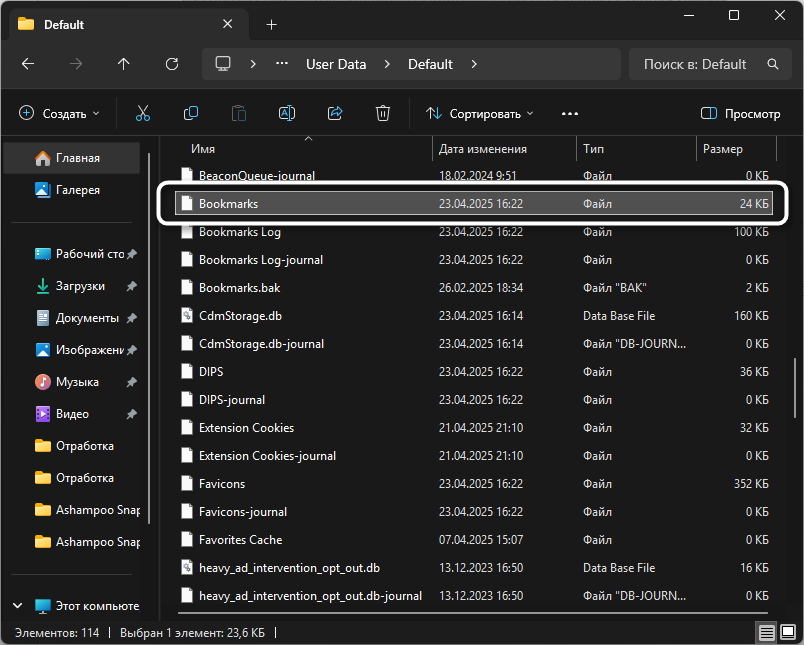Navigate back with the left arrow
The width and height of the screenshot is (804, 645).
[28, 64]
